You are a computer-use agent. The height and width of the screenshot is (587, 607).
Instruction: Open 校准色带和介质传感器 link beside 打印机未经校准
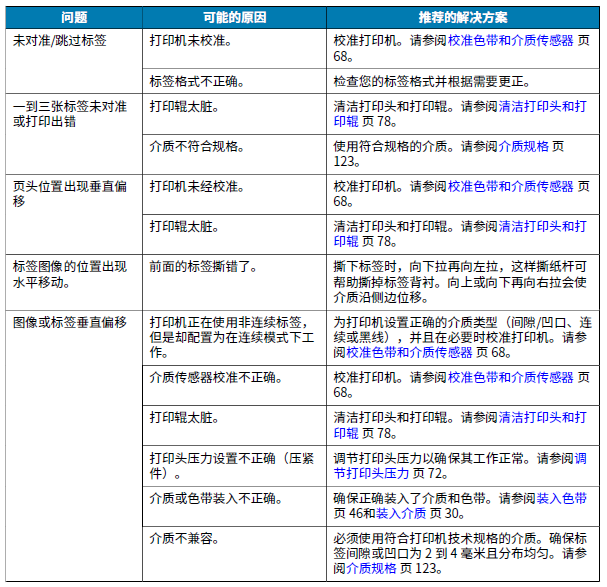[510, 186]
